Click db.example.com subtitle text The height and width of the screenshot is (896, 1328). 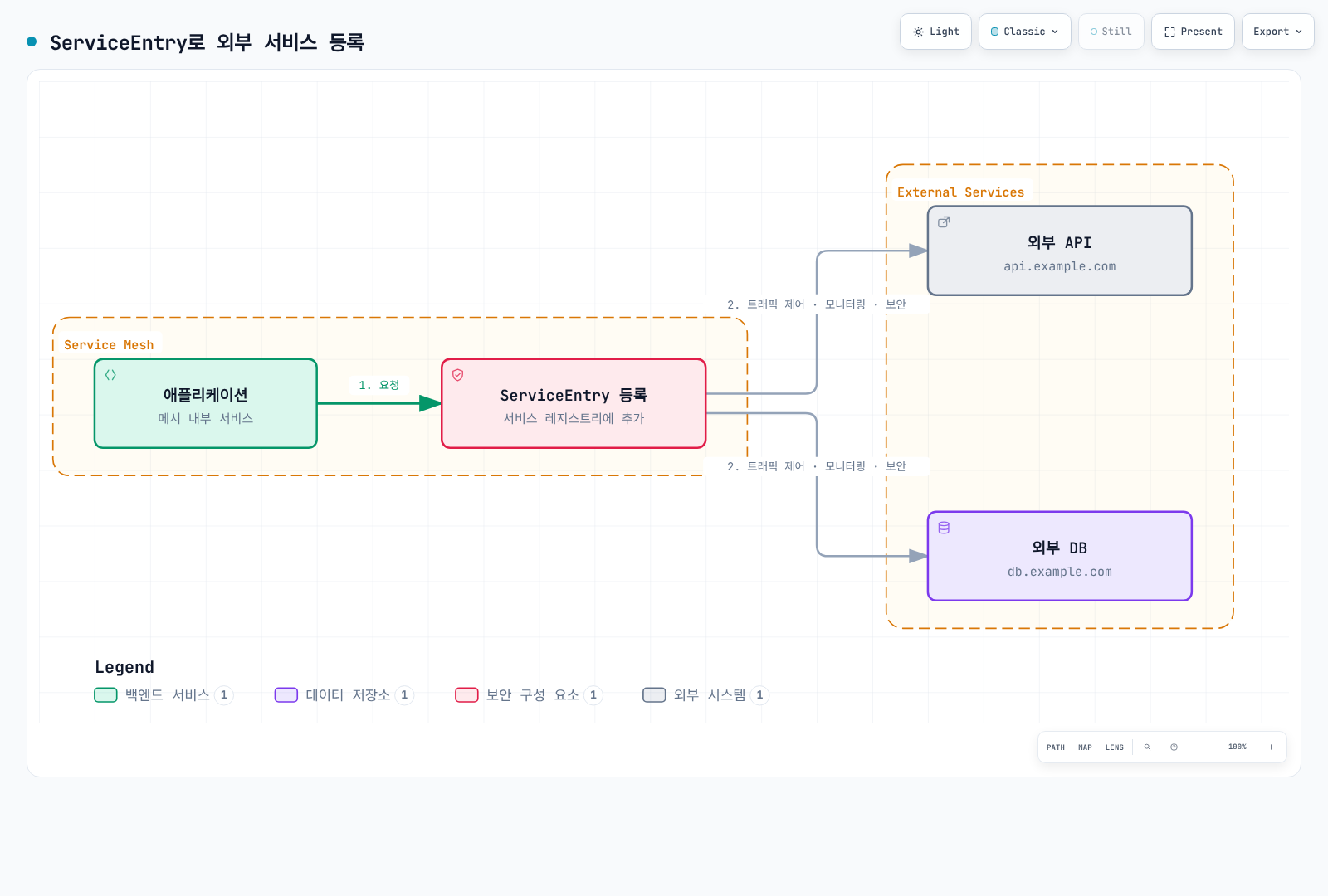[1059, 572]
